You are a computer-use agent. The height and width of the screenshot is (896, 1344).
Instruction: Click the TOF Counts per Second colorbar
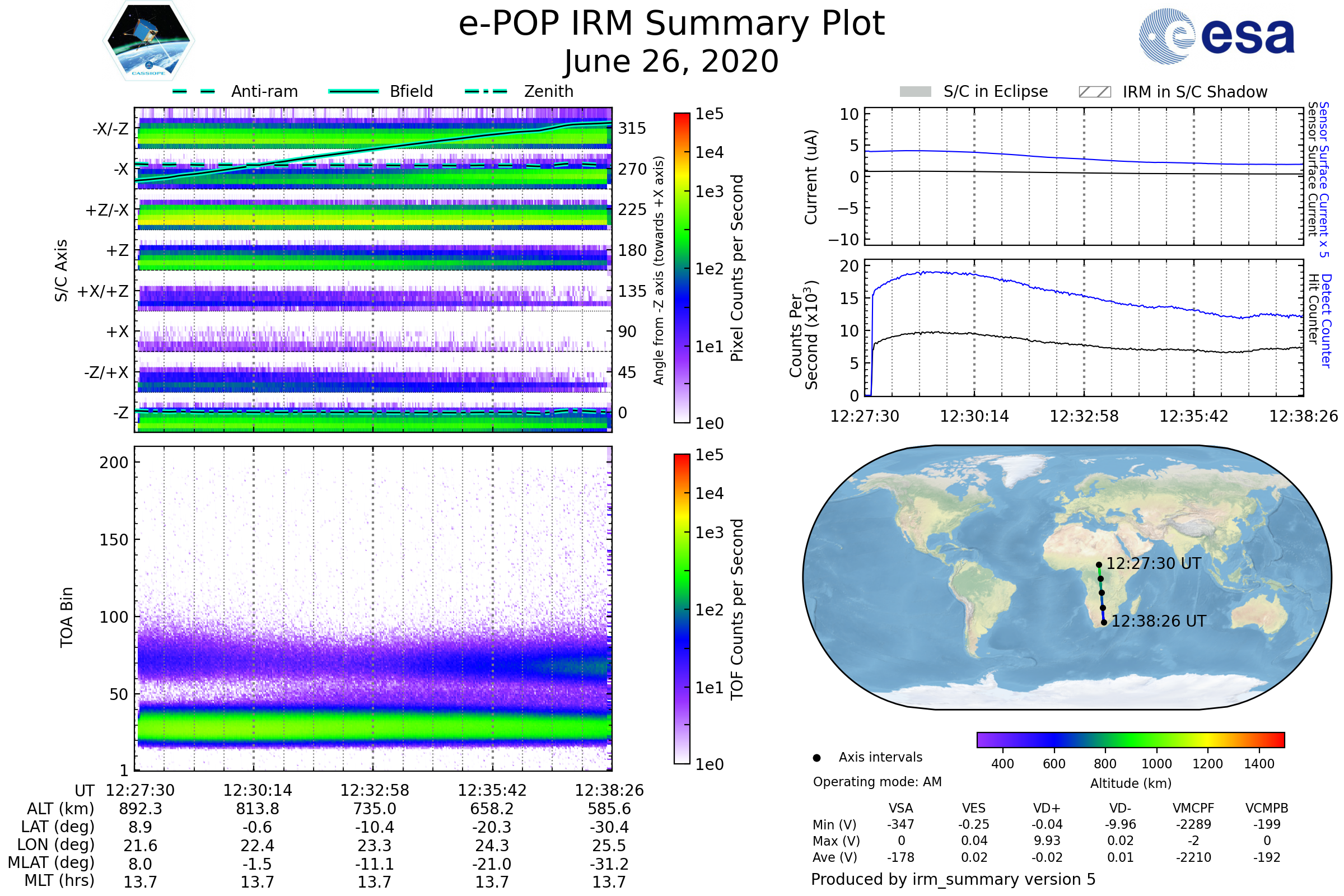682,609
